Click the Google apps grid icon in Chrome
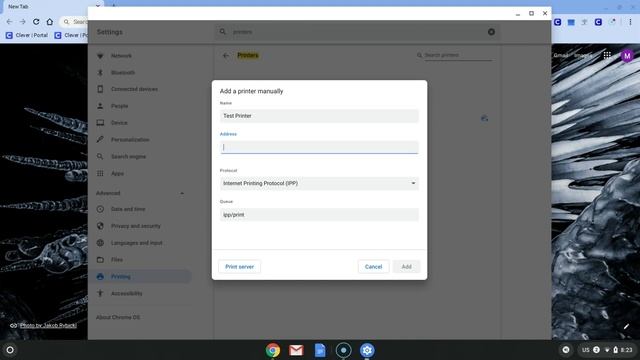 point(607,55)
